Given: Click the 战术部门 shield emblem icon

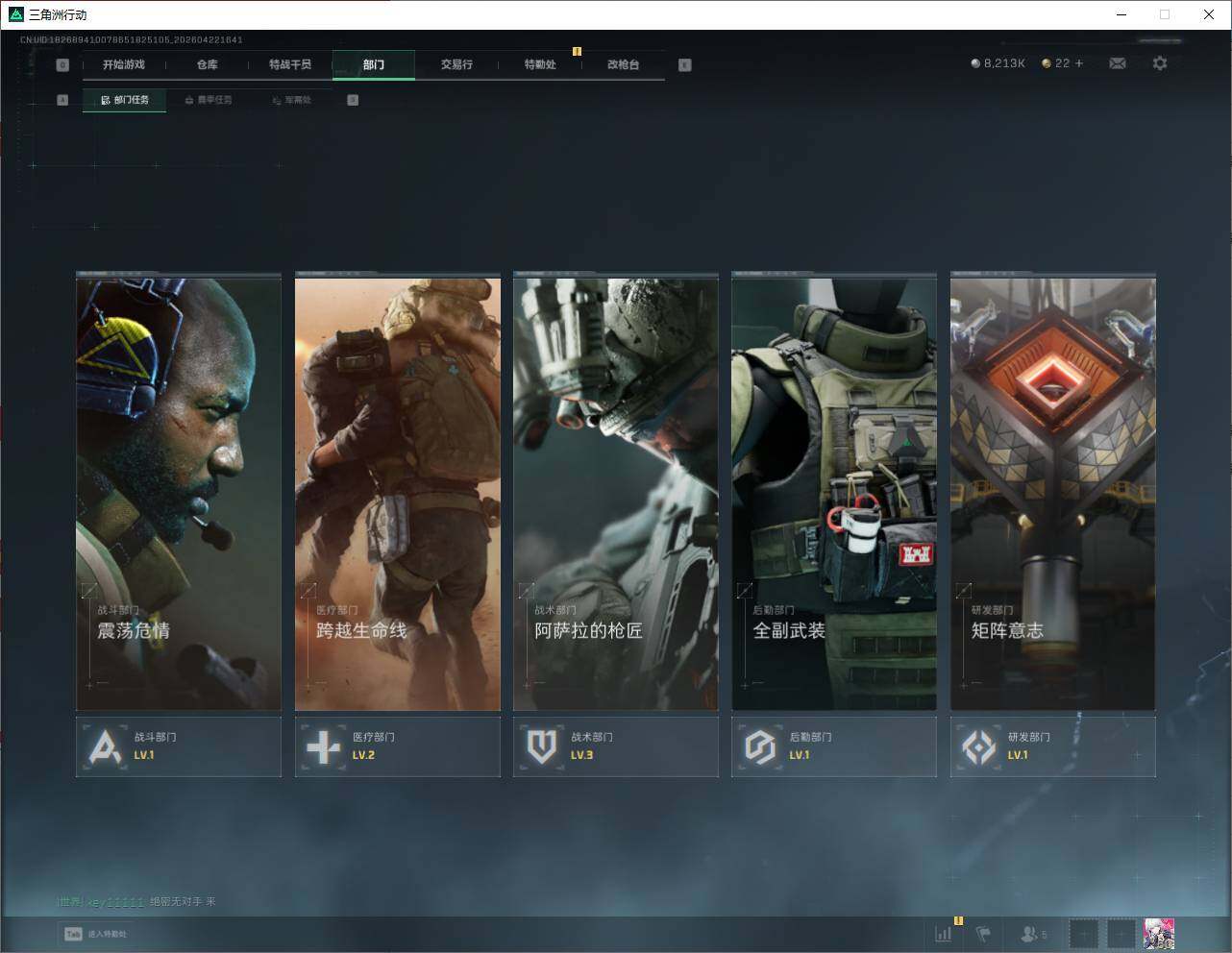Looking at the screenshot, I should [x=542, y=746].
